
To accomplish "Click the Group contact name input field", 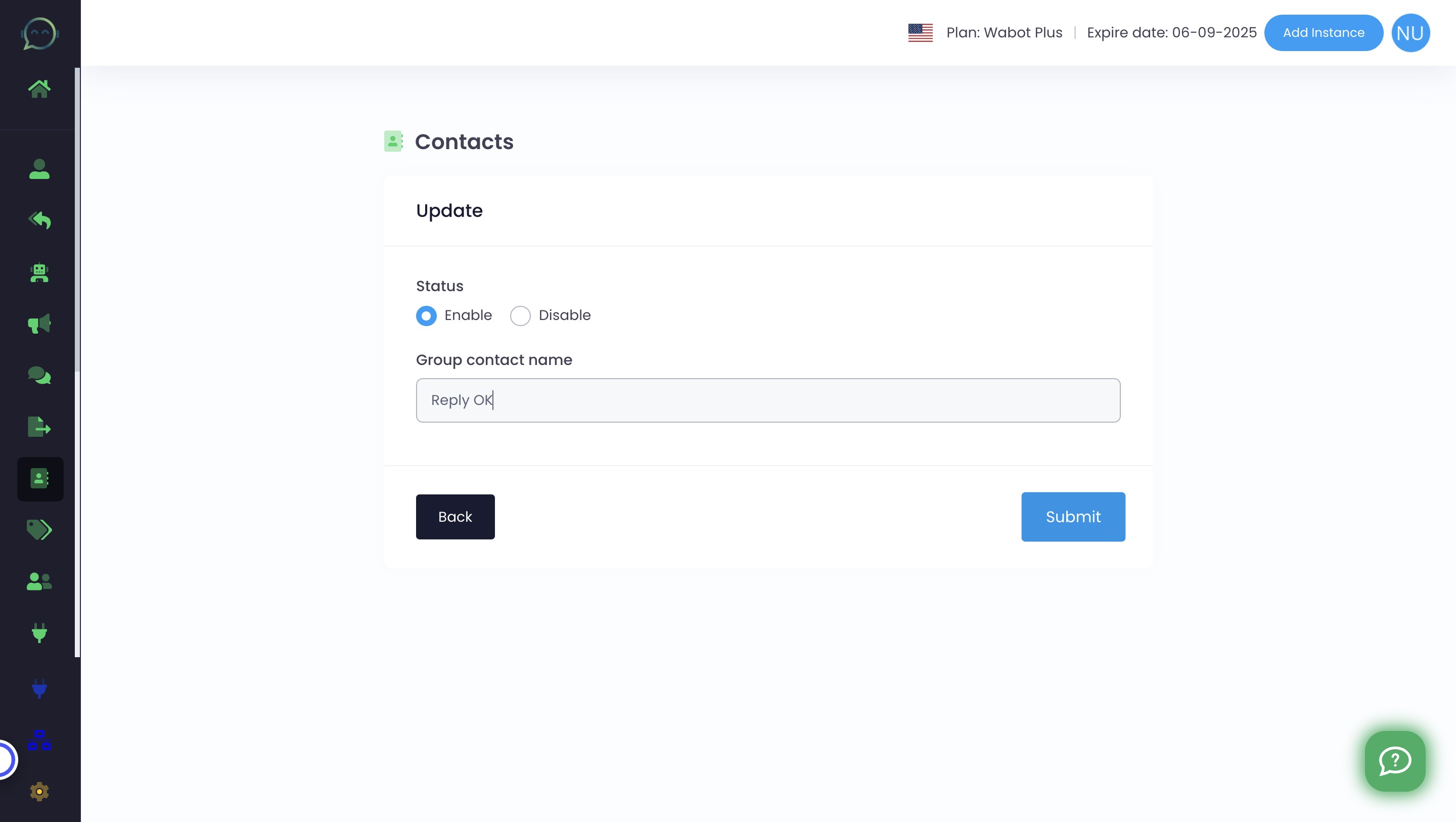I will pyautogui.click(x=768, y=400).
